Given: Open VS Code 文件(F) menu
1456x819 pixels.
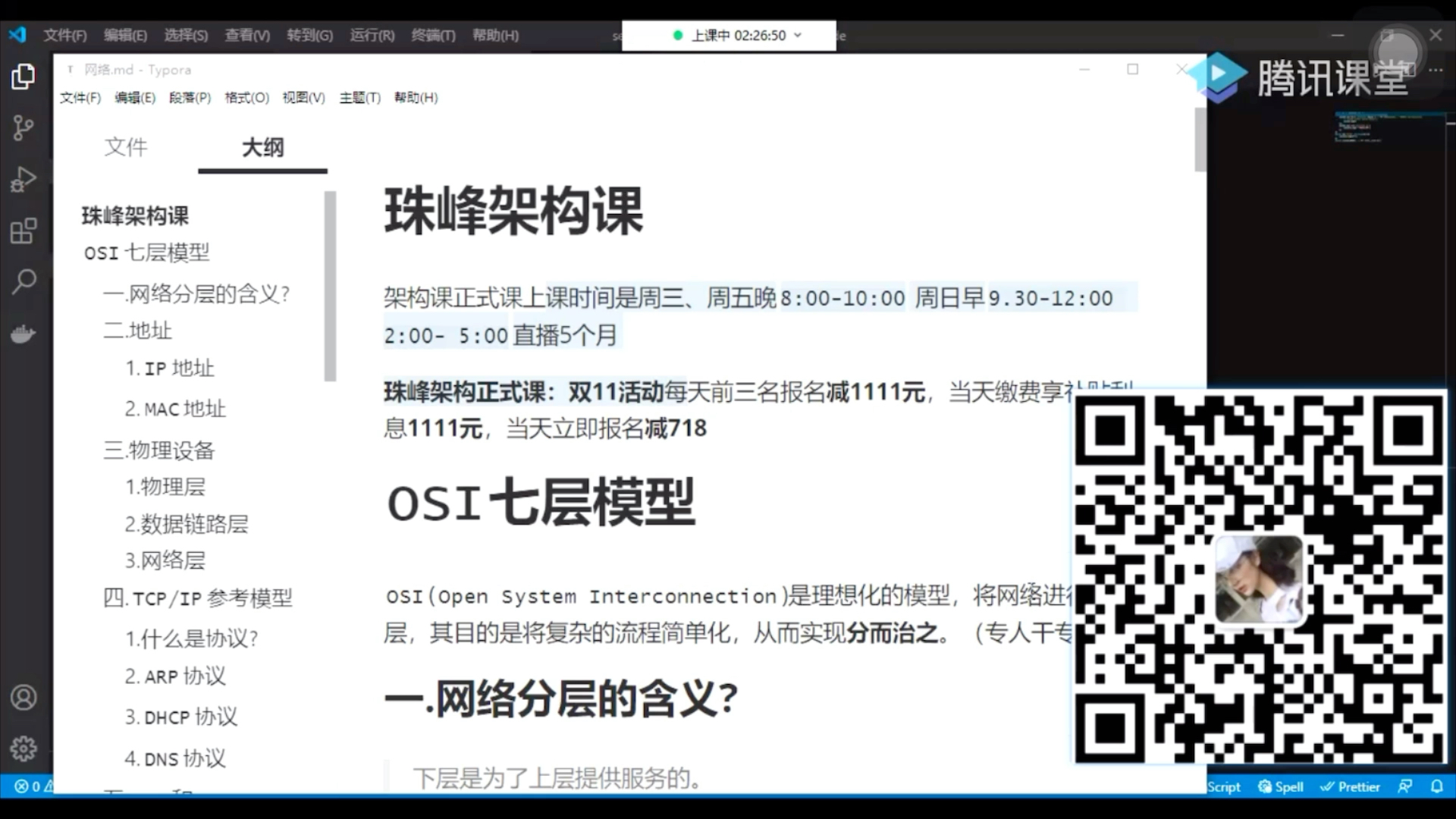Looking at the screenshot, I should pyautogui.click(x=65, y=35).
